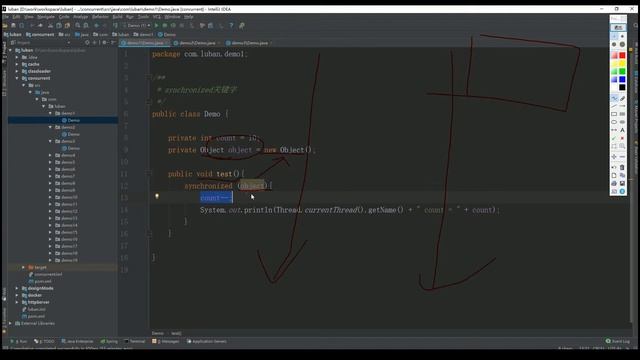
Task: Pick the blue color swatch in annotation palette
Action: [x=622, y=79]
